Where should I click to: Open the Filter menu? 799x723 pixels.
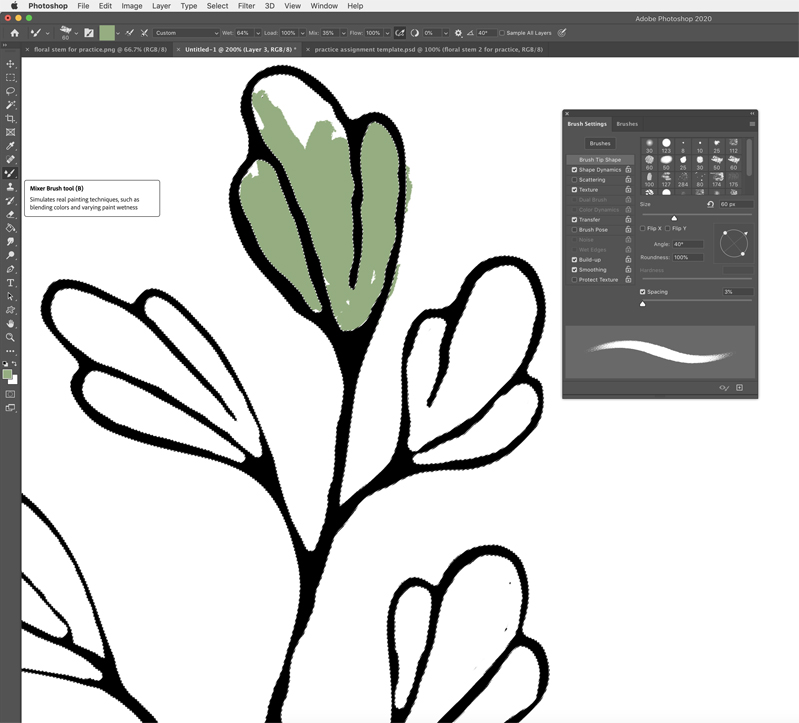pyautogui.click(x=246, y=6)
